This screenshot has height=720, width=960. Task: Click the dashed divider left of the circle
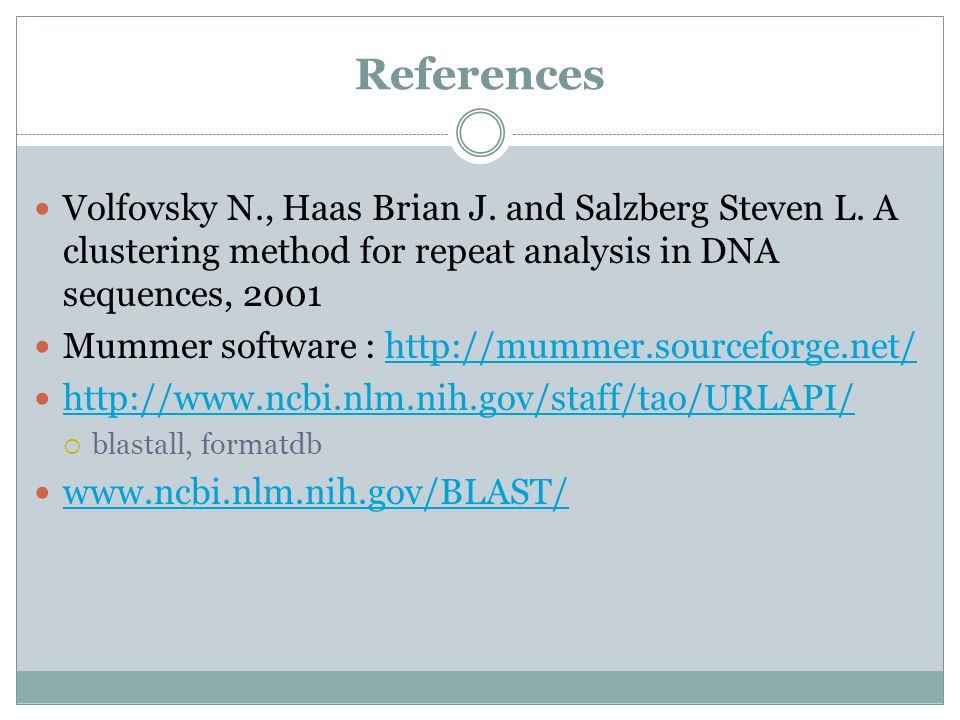pyautogui.click(x=233, y=134)
